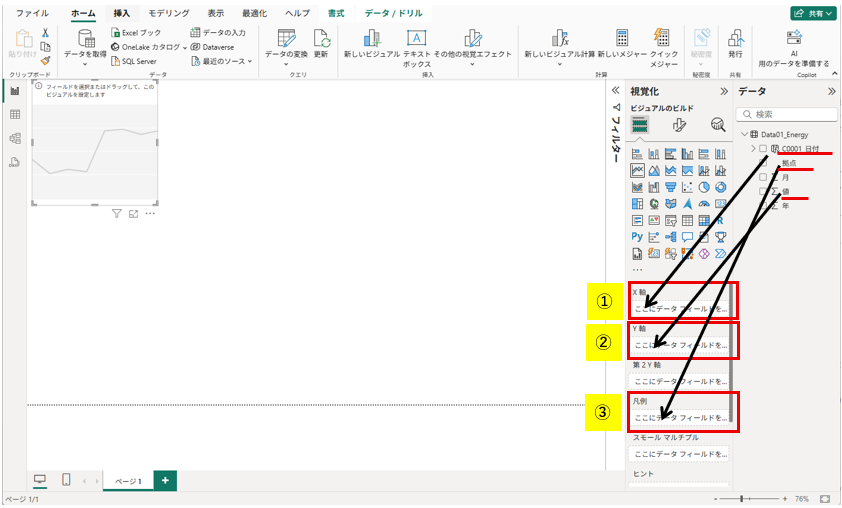Viewport: 842px width, 508px height.
Task: Click the Excel ブック button
Action: pyautogui.click(x=136, y=33)
